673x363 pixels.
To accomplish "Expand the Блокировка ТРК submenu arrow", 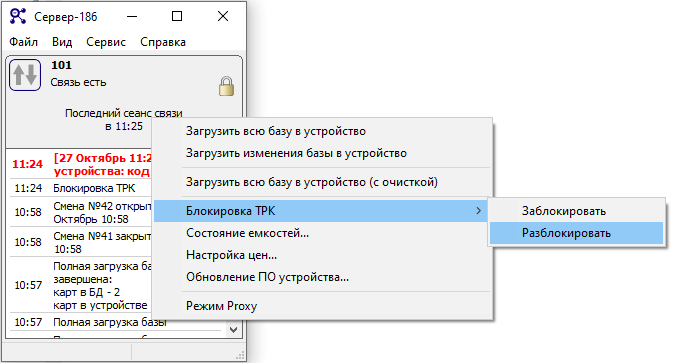I will pos(479,211).
